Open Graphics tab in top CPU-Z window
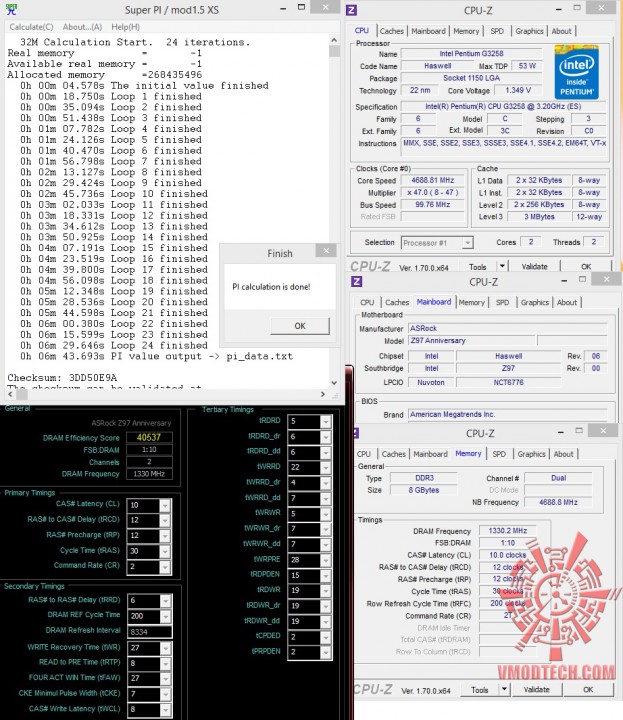Viewport: 623px width, 720px height. 529,31
